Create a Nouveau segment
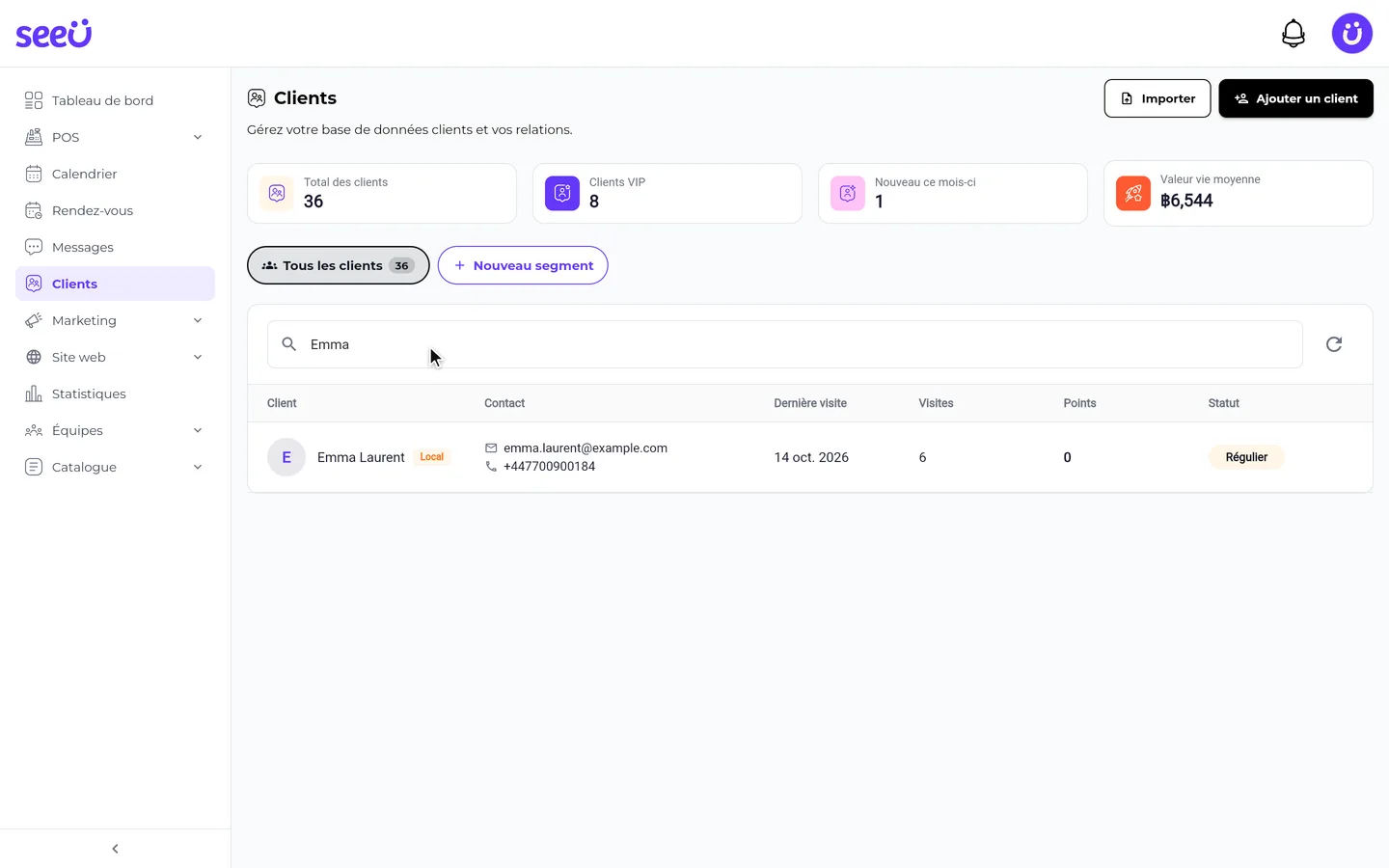 523,265
